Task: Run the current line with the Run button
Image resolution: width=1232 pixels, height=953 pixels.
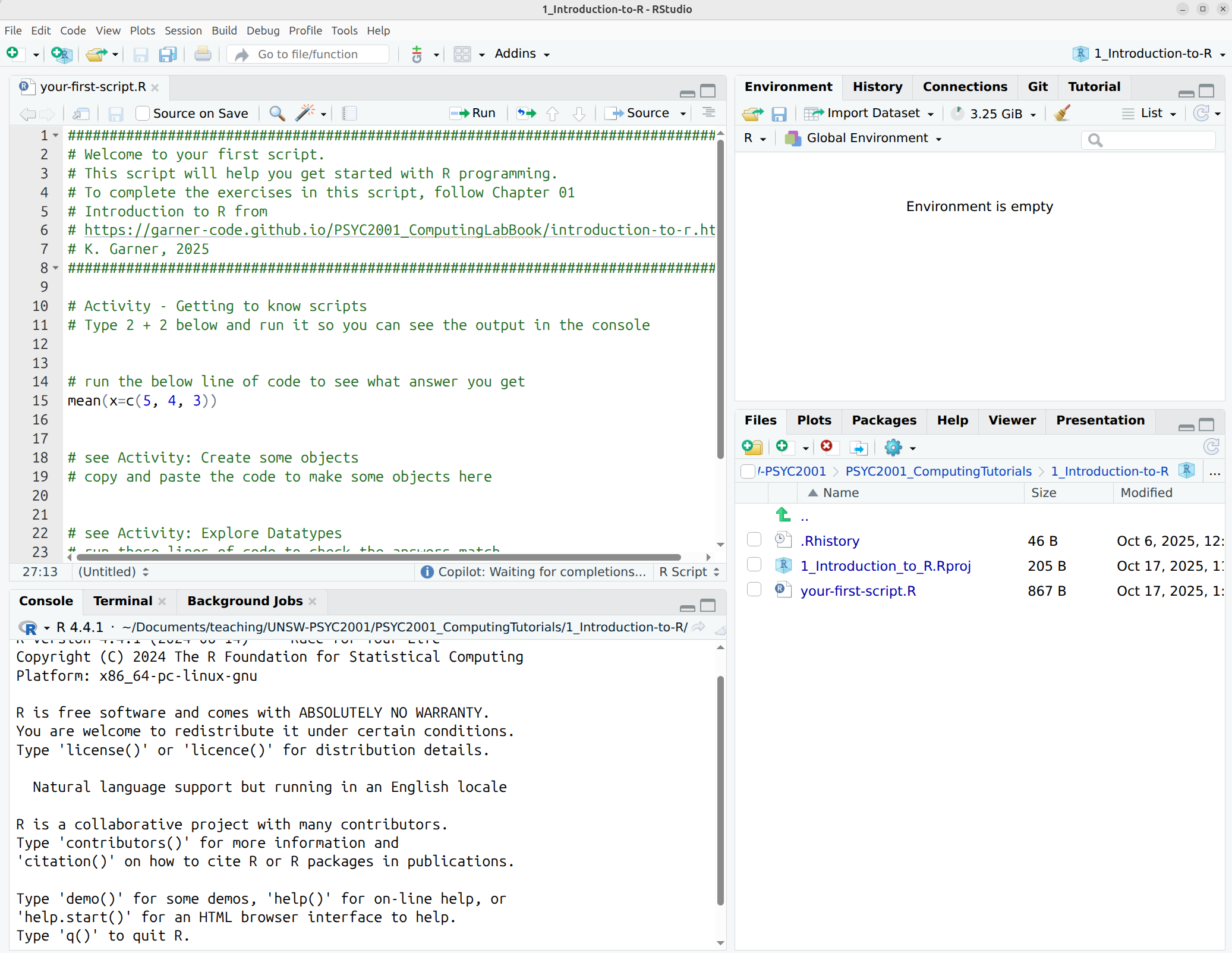Action: [x=472, y=113]
